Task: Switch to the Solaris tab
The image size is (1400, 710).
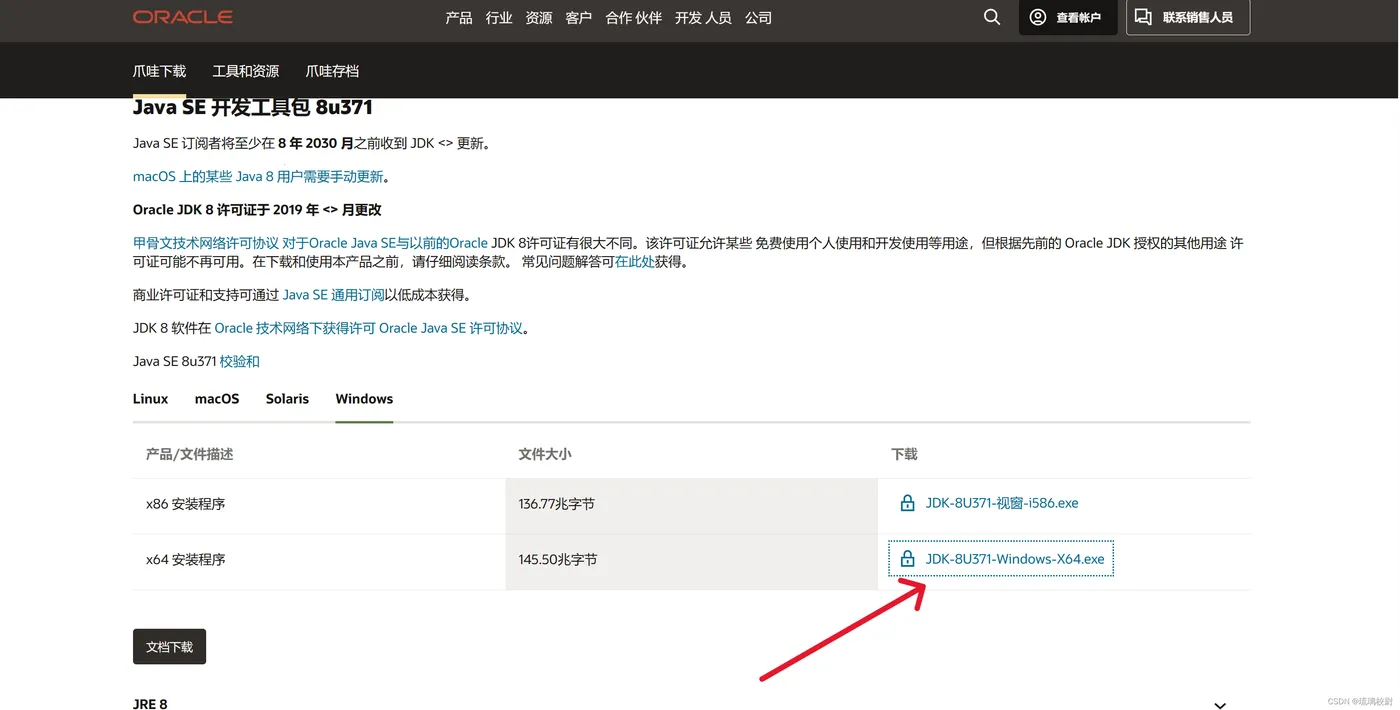Action: pos(288,399)
